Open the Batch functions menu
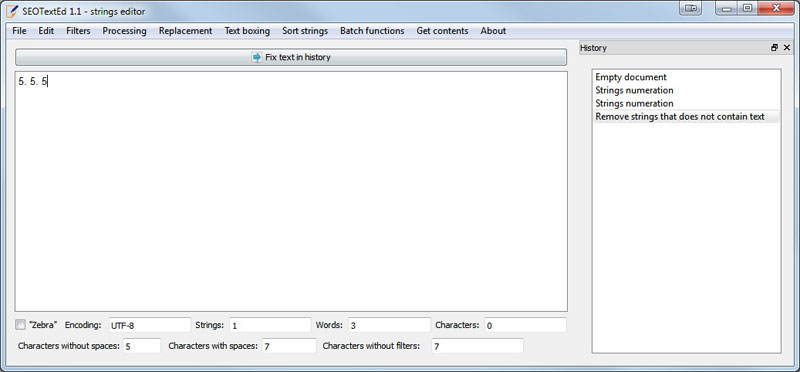The height and width of the screenshot is (372, 800). pos(372,31)
